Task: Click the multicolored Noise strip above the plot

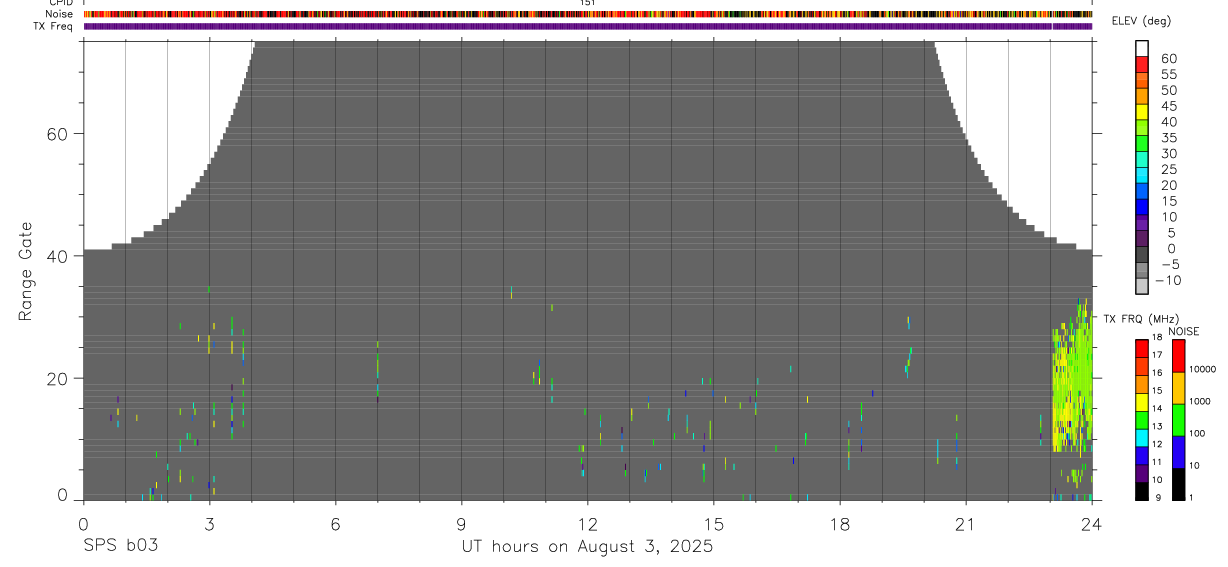Action: (x=588, y=14)
